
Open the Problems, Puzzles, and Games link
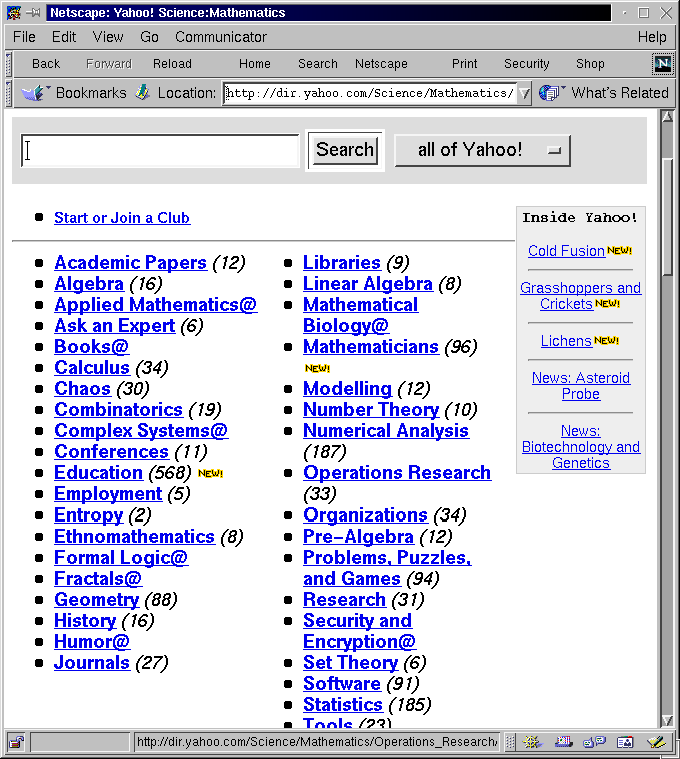(387, 568)
